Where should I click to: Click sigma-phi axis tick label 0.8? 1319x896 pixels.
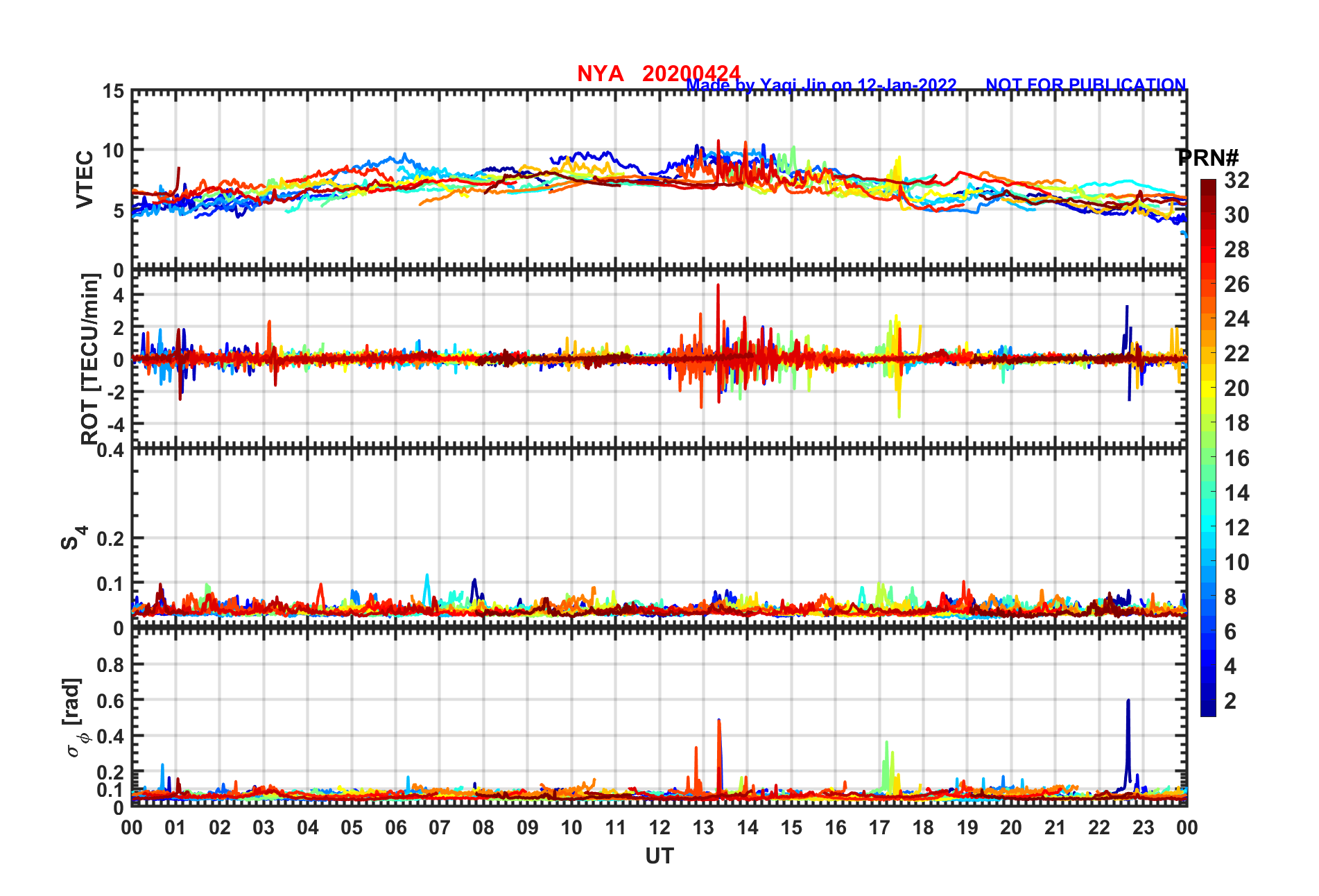tap(111, 665)
